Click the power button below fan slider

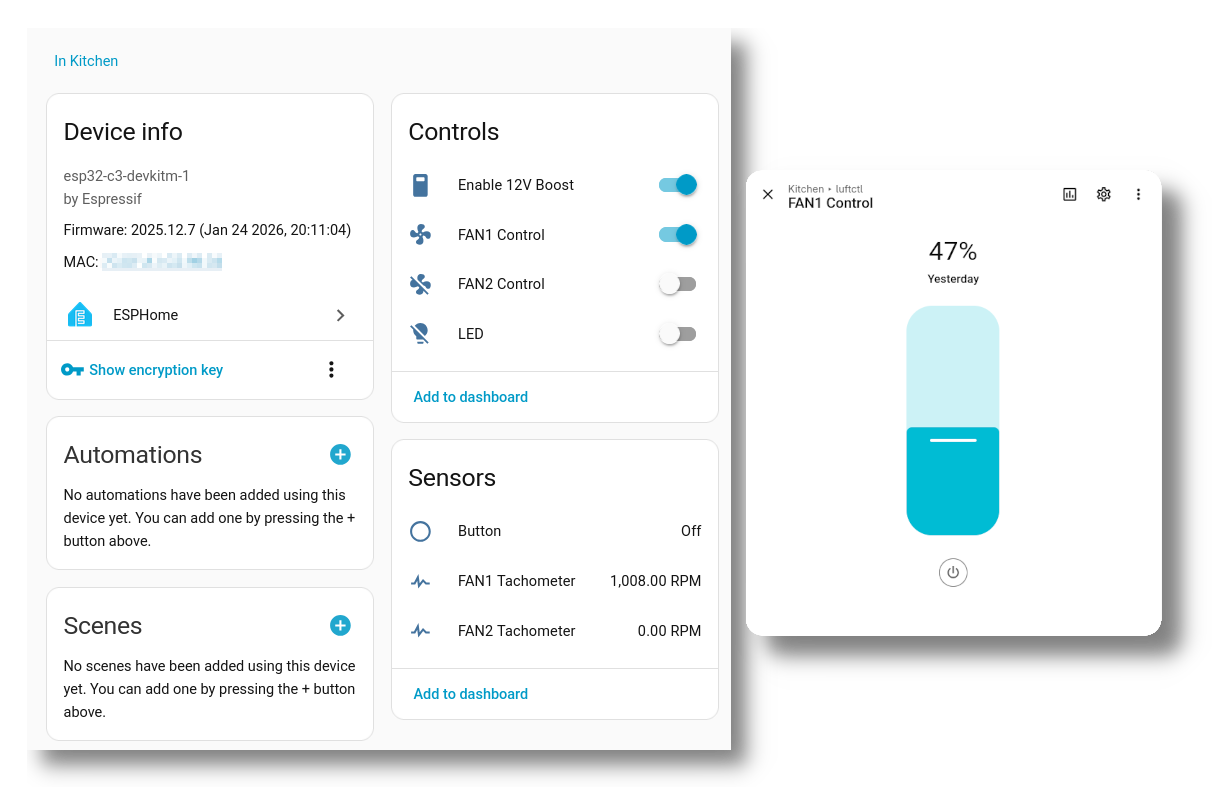(x=953, y=573)
